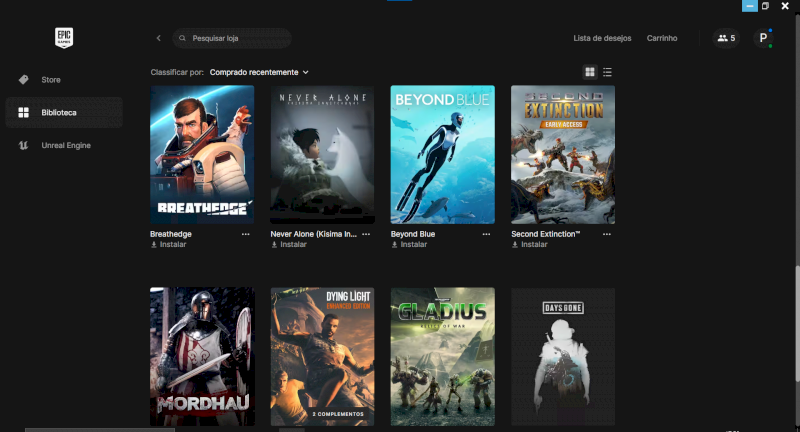Screen dimensions: 800x432
Task: Click the Classificar por label
Action: click(177, 72)
